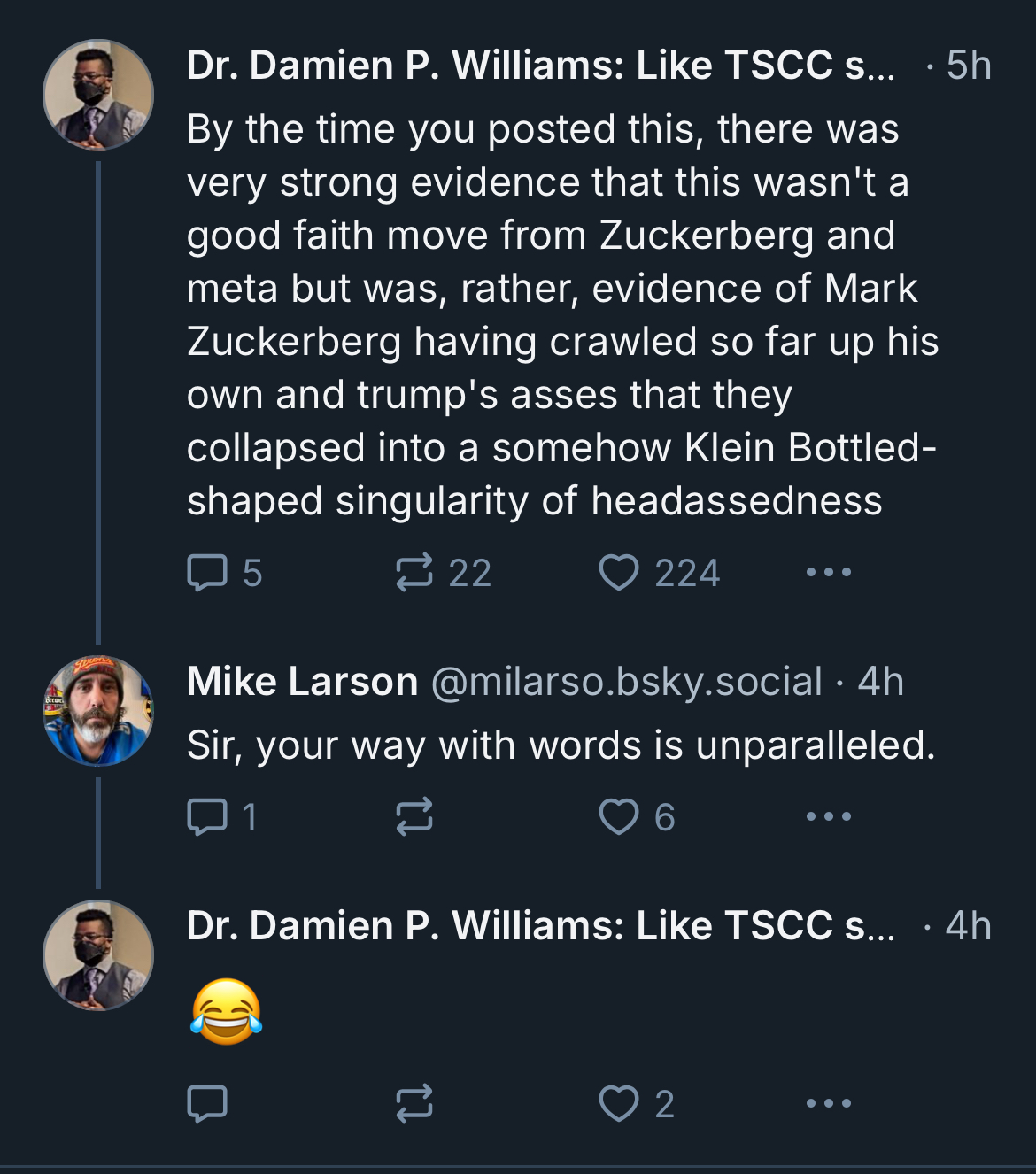Reply to the laughing emoji post
This screenshot has width=1036, height=1174.
click(x=207, y=1103)
